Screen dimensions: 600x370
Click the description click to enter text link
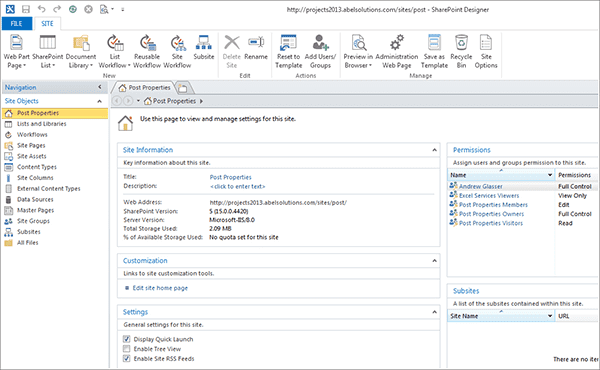(237, 186)
